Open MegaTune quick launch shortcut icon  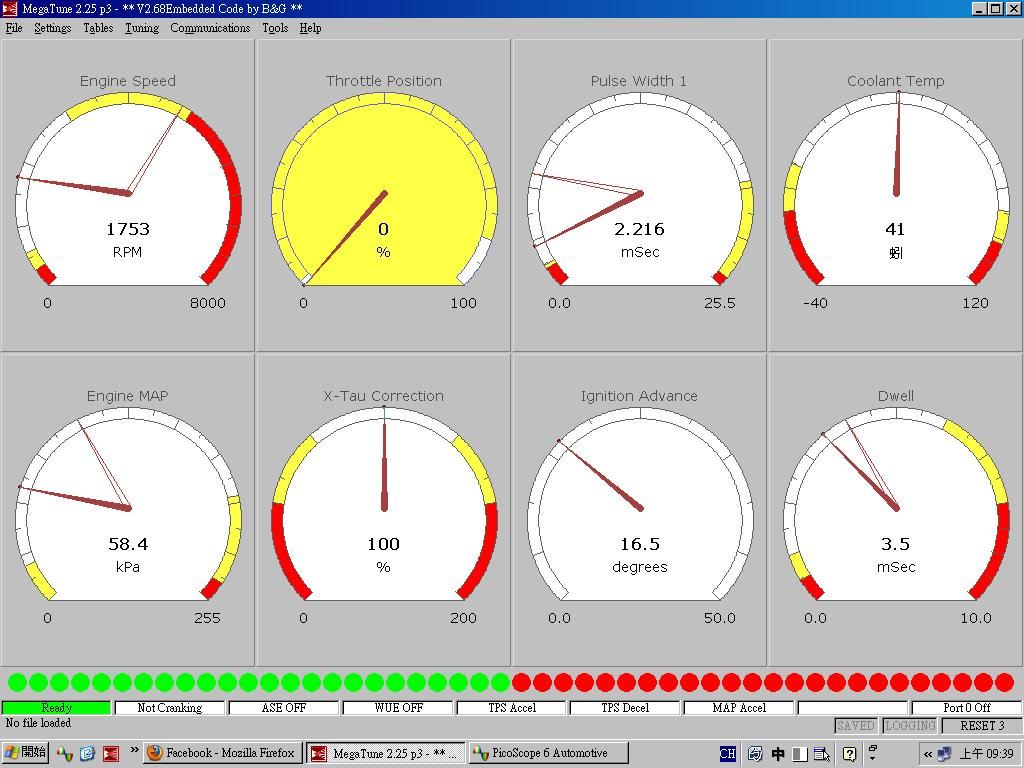coord(111,753)
